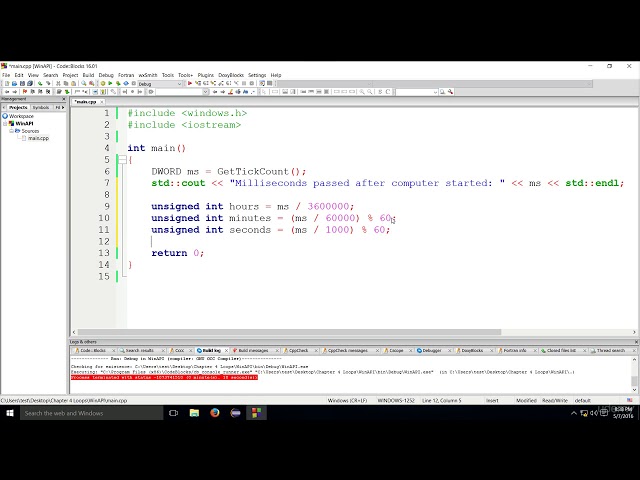Click the editor horizontal scrollbar

(x=289, y=332)
